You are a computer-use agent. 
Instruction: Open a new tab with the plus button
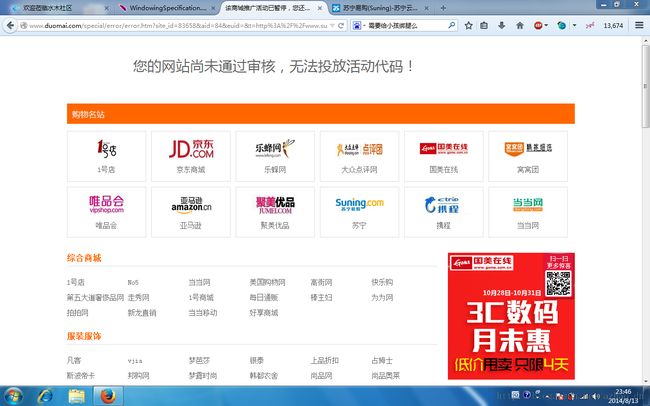point(443,8)
